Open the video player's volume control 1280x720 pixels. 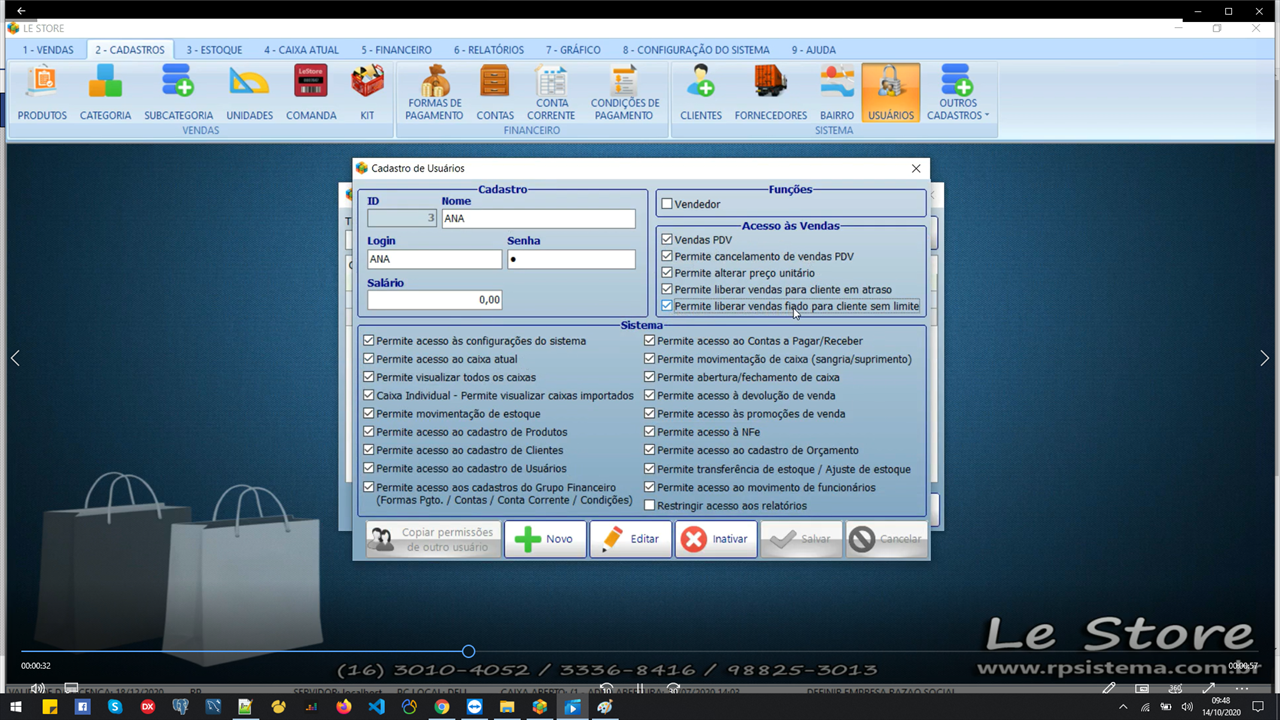[x=38, y=688]
